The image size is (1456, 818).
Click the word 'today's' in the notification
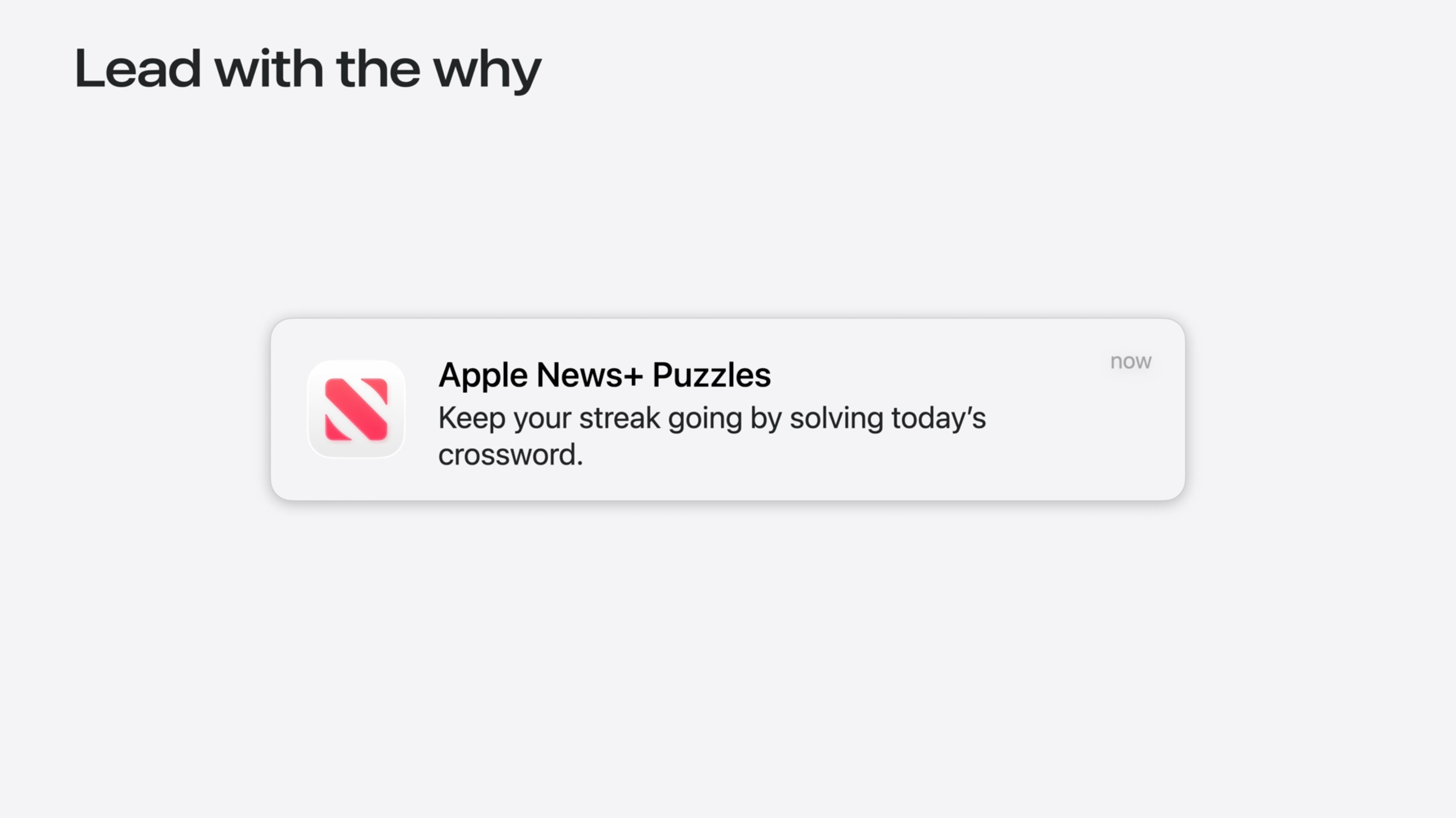pos(938,419)
